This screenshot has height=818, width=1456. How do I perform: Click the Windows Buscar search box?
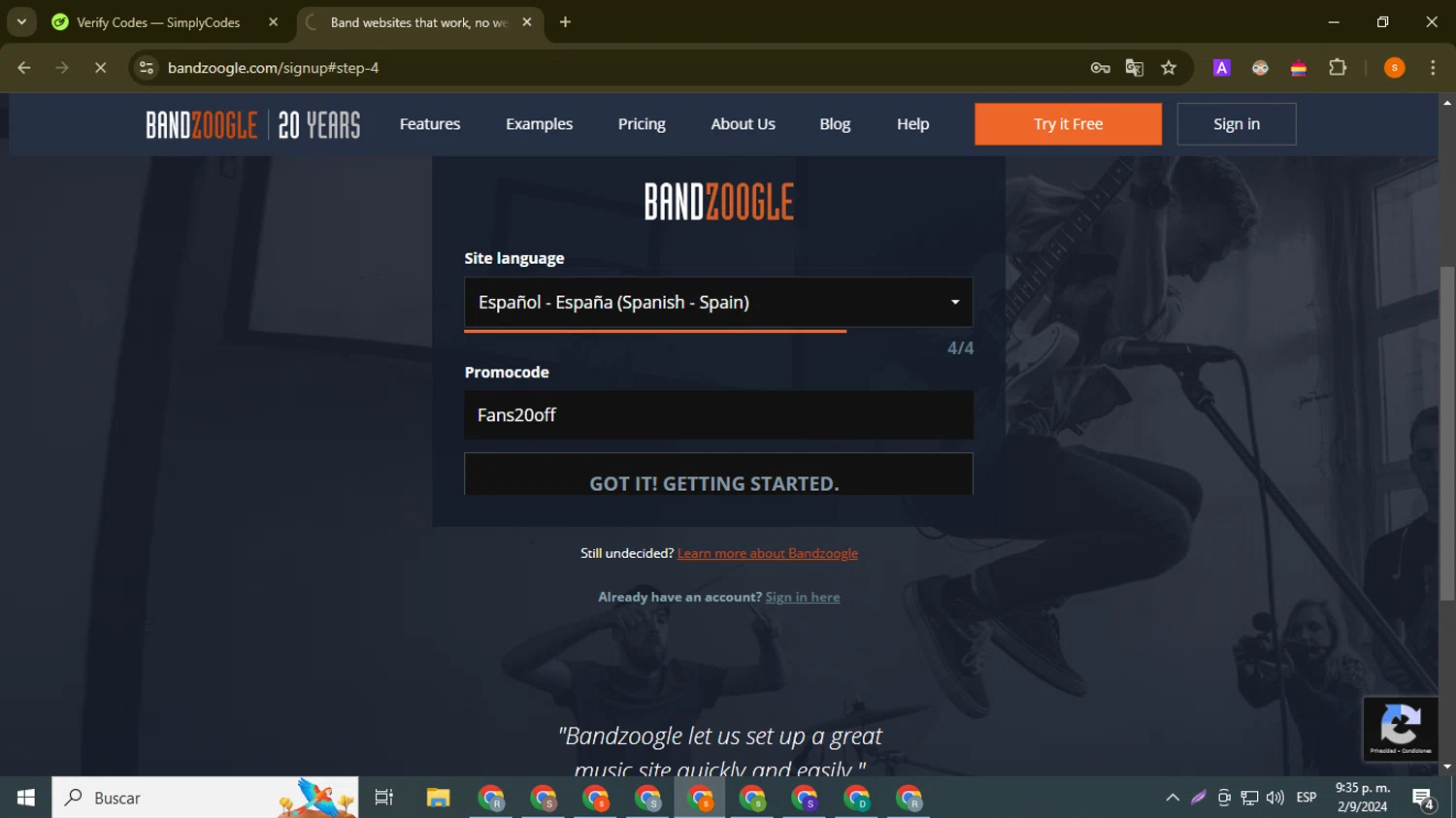[x=205, y=798]
